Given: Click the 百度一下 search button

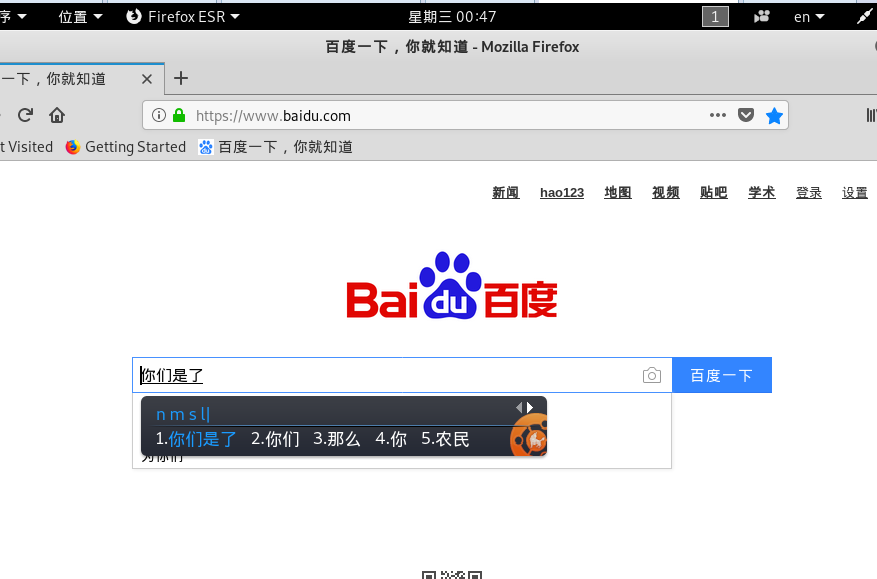Looking at the screenshot, I should click(x=722, y=375).
